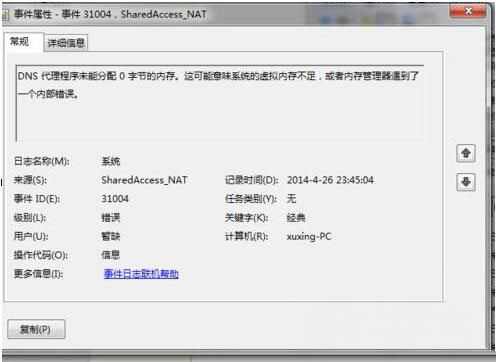Click the 级别(L) label
The image size is (496, 362).
(x=30, y=218)
